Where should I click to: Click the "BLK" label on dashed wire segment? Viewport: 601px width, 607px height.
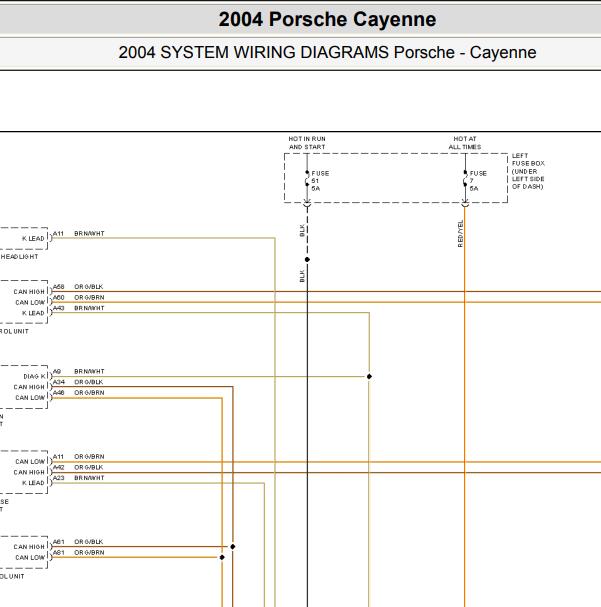point(302,231)
